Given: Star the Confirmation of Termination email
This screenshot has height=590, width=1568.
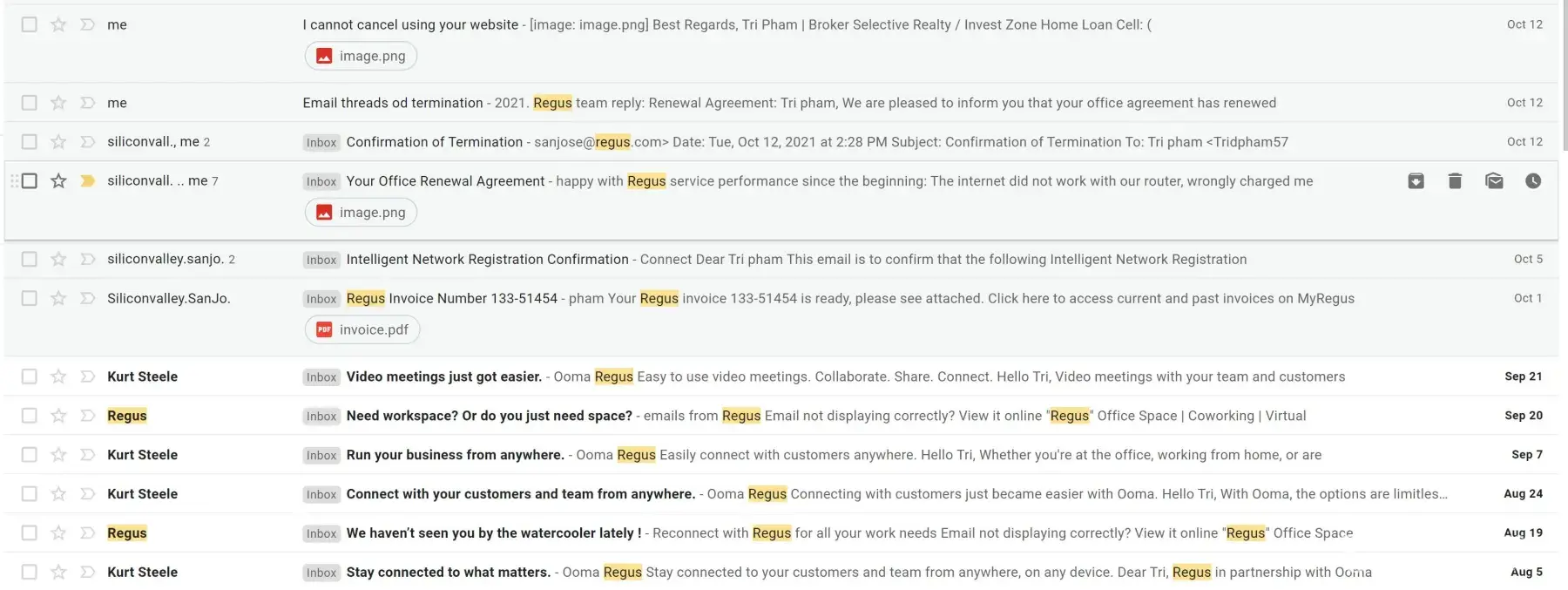Looking at the screenshot, I should tap(58, 142).
